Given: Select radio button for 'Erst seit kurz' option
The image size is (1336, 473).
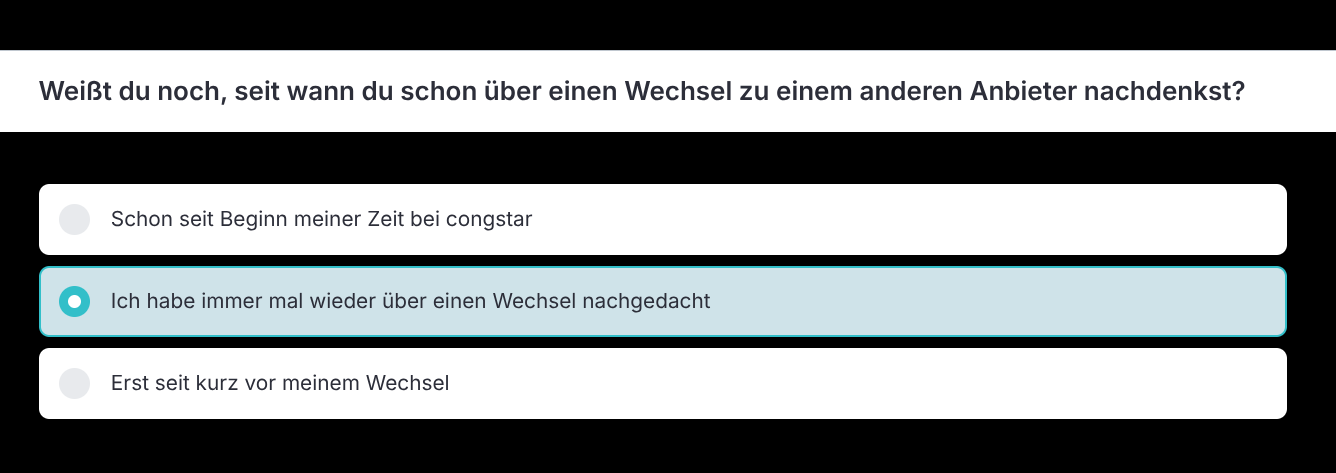Looking at the screenshot, I should point(75,383).
